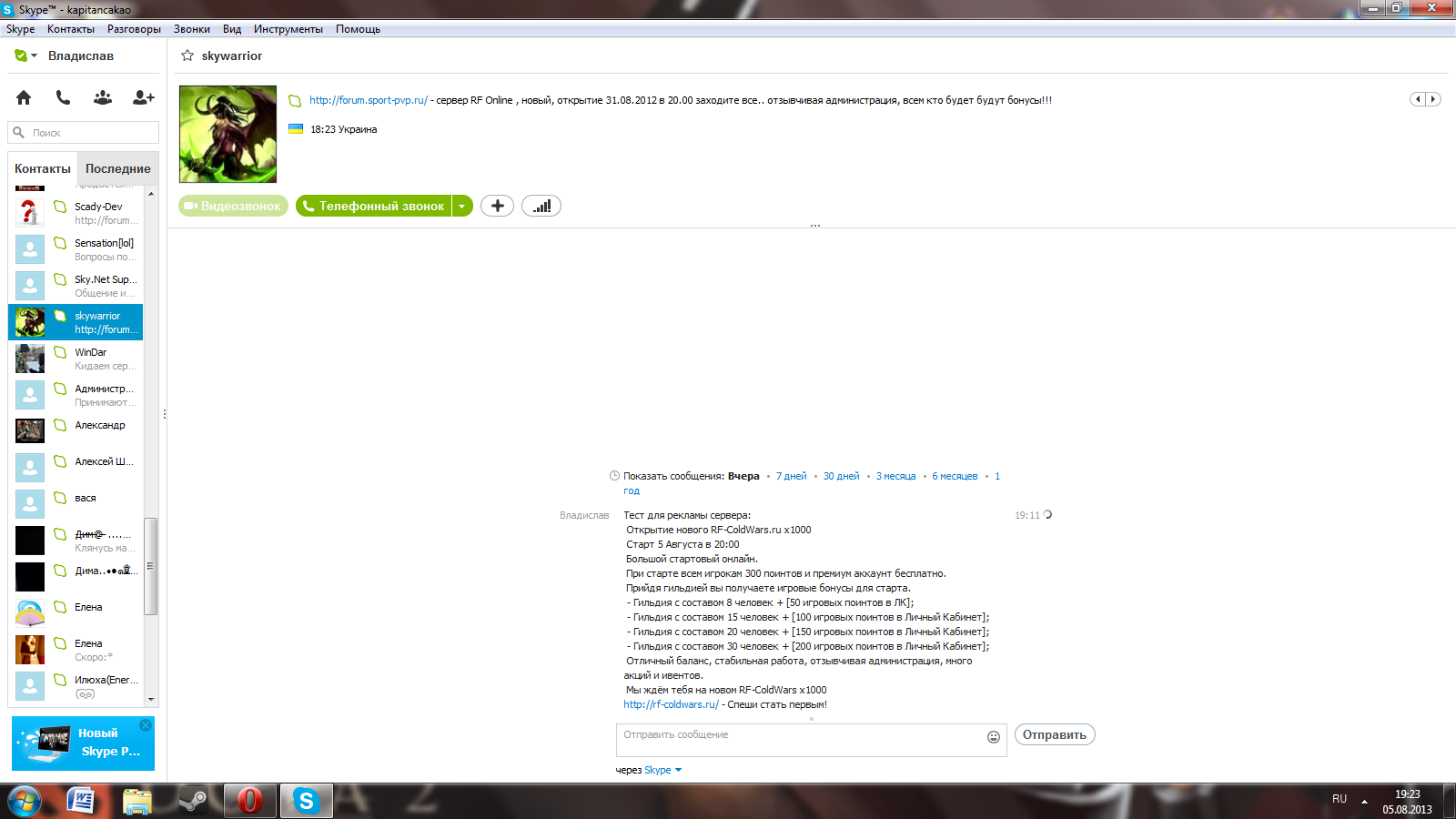Open the Звонки menu
1456x819 pixels.
click(192, 29)
